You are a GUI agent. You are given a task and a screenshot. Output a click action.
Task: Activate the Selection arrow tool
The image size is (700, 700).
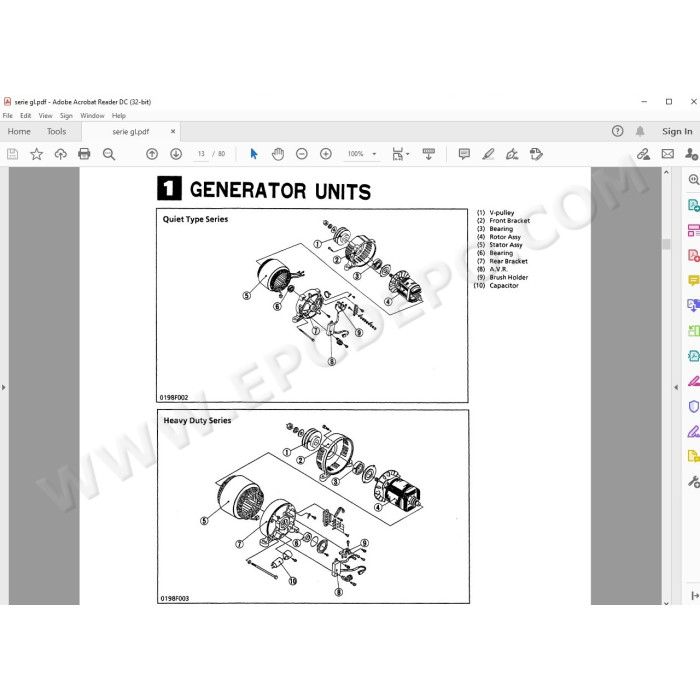point(254,154)
